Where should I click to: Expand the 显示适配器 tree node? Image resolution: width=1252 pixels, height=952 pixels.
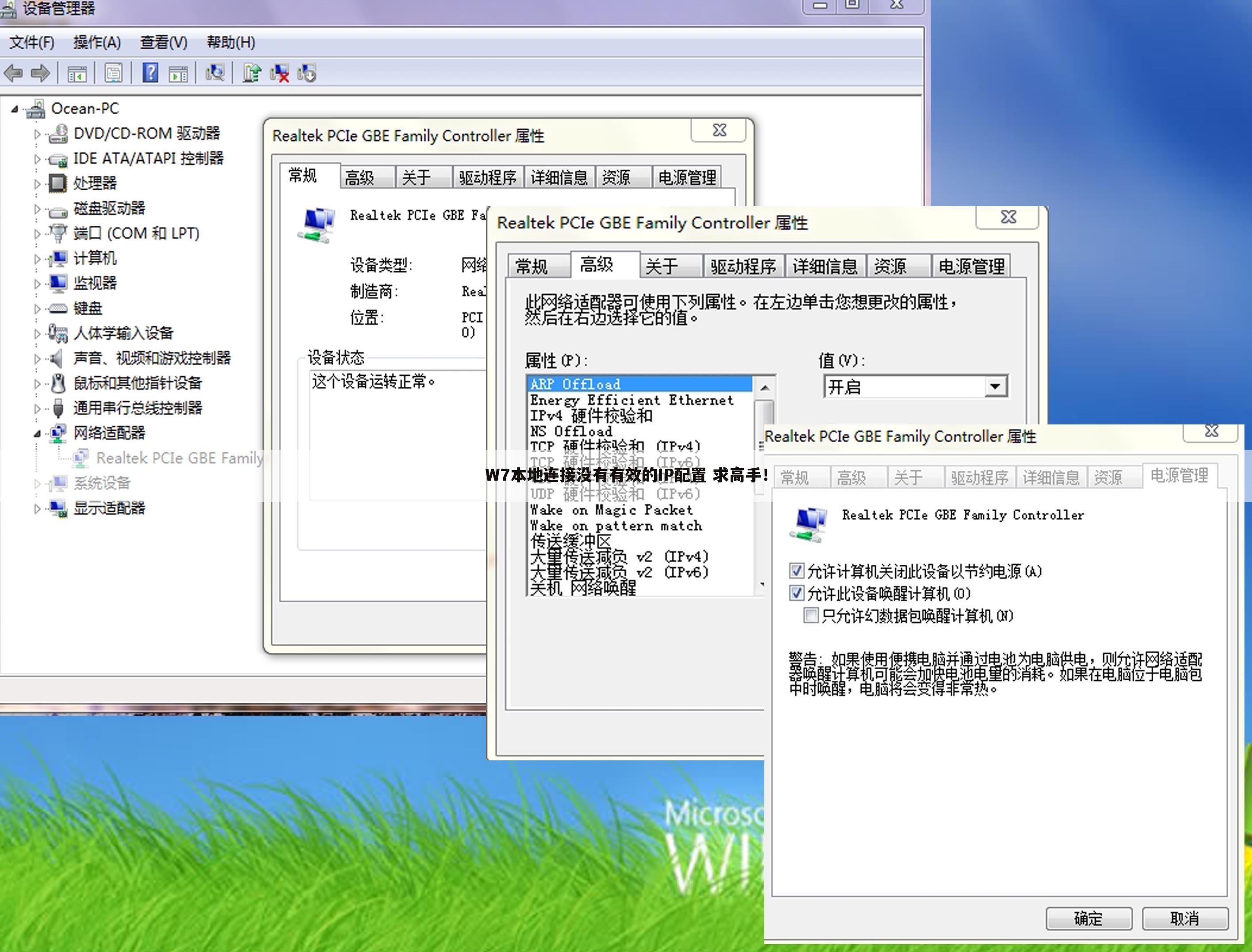point(37,508)
